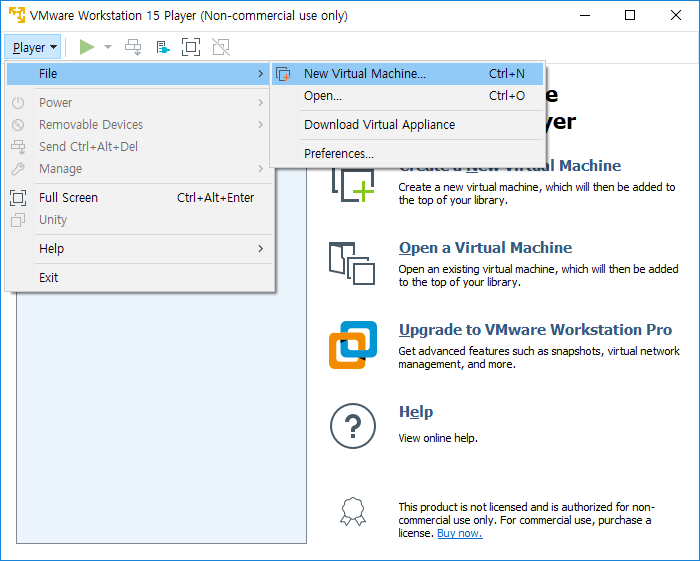Click the Open a Virtual Machine icon
The image size is (700, 561).
pyautogui.click(x=352, y=263)
